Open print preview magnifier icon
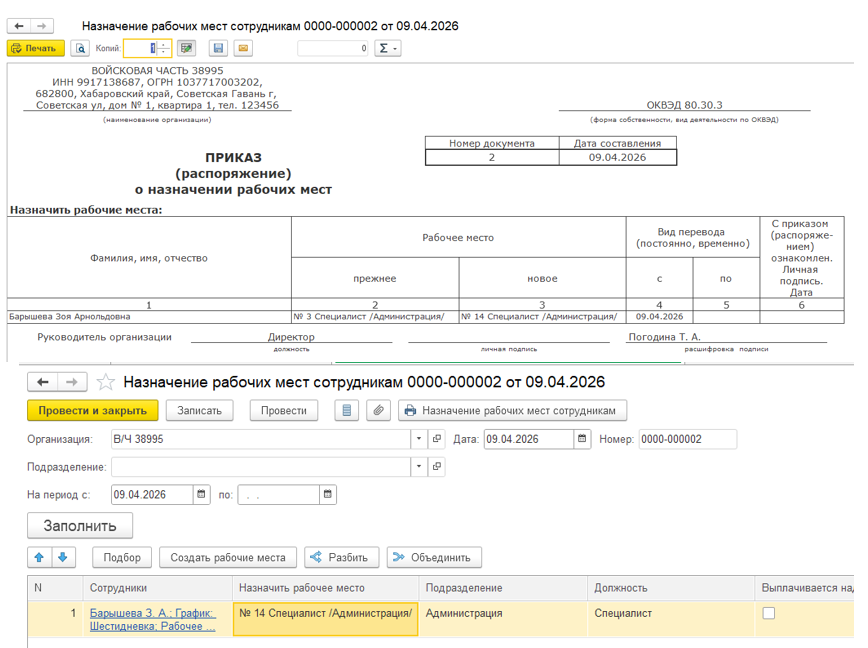The height and width of the screenshot is (648, 868). tap(80, 49)
